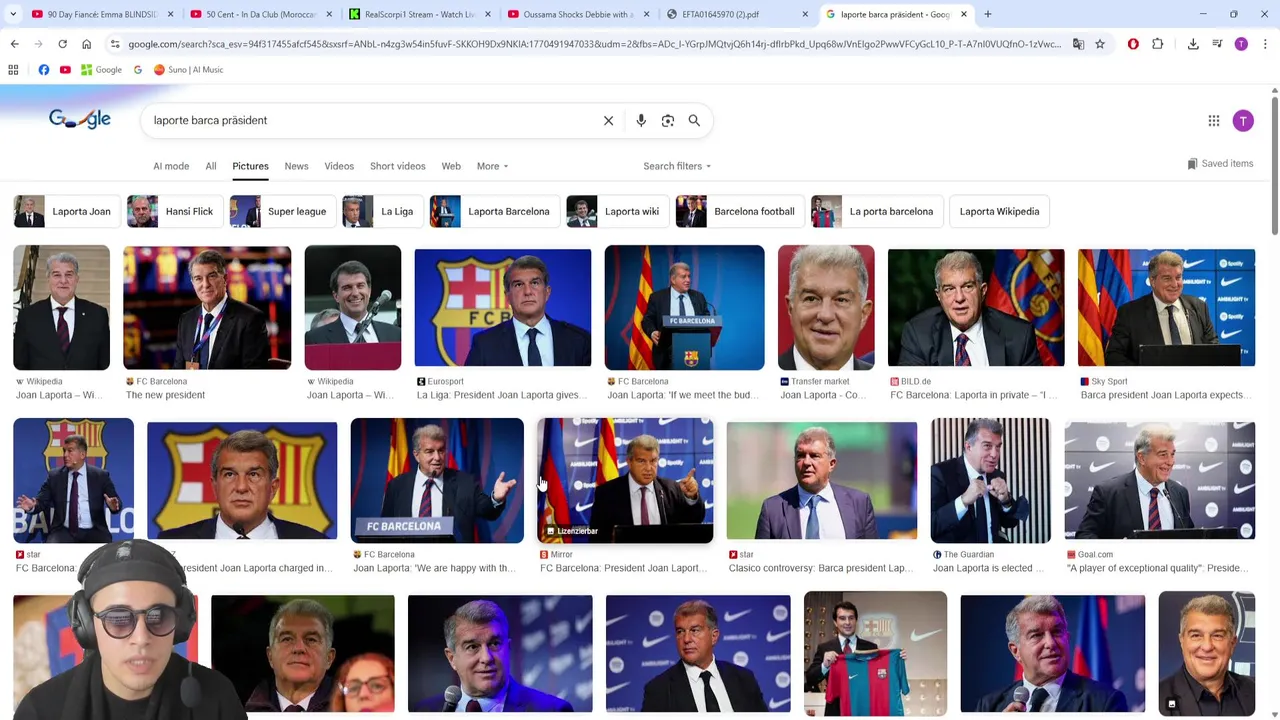The image size is (1280, 720).
Task: Bookmark this page with the star icon
Action: 1099,44
